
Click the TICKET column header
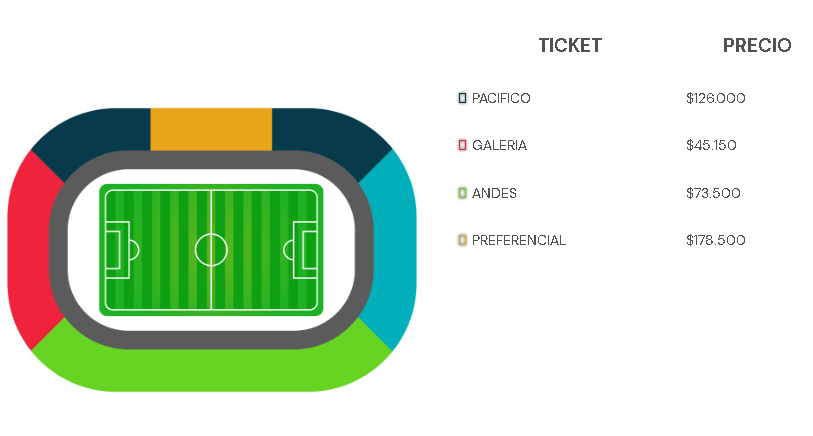coord(570,46)
